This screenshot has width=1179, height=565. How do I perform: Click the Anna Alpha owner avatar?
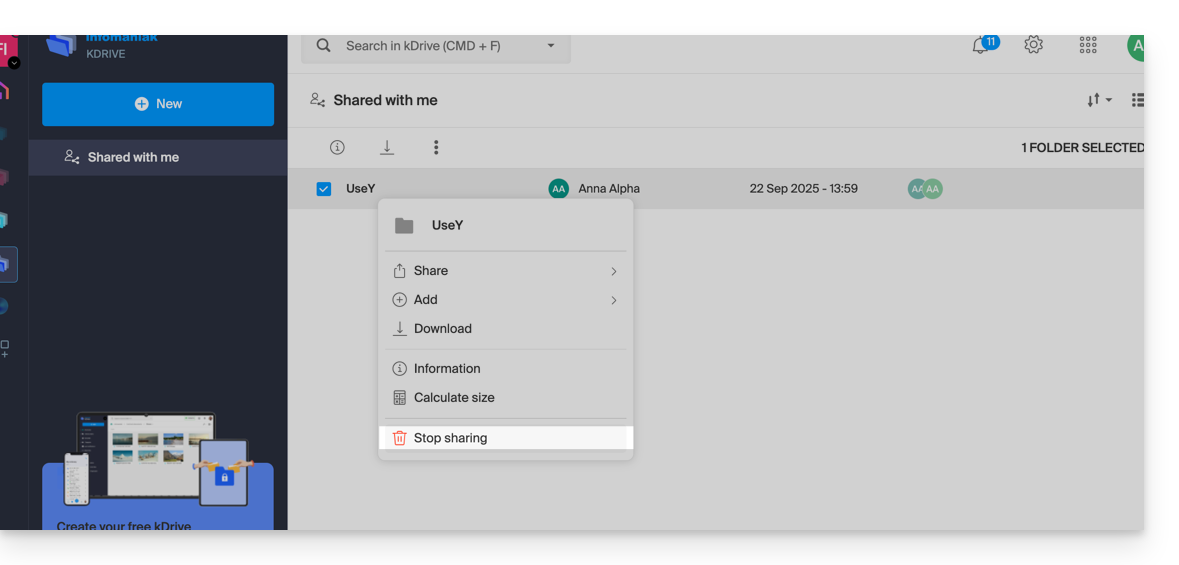pyautogui.click(x=558, y=189)
